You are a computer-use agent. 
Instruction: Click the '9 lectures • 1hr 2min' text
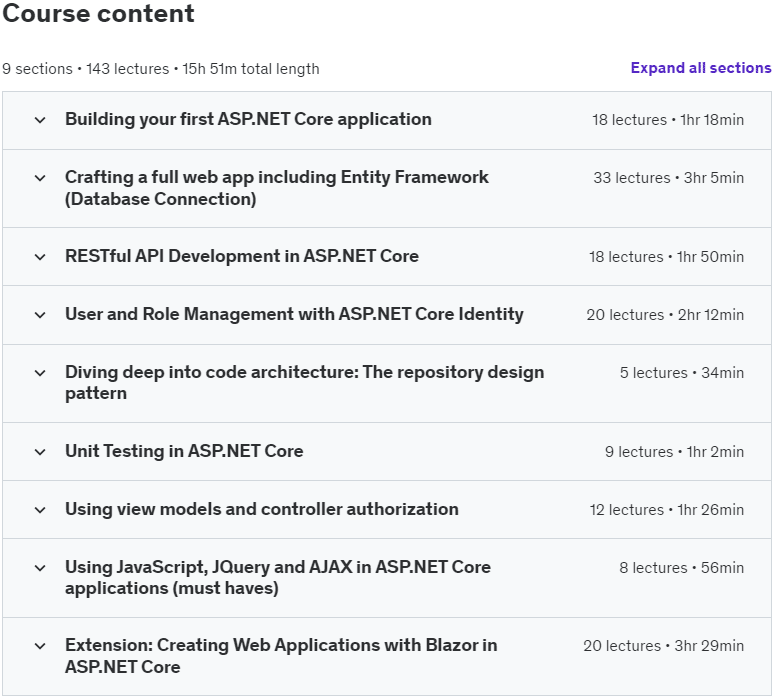(674, 452)
